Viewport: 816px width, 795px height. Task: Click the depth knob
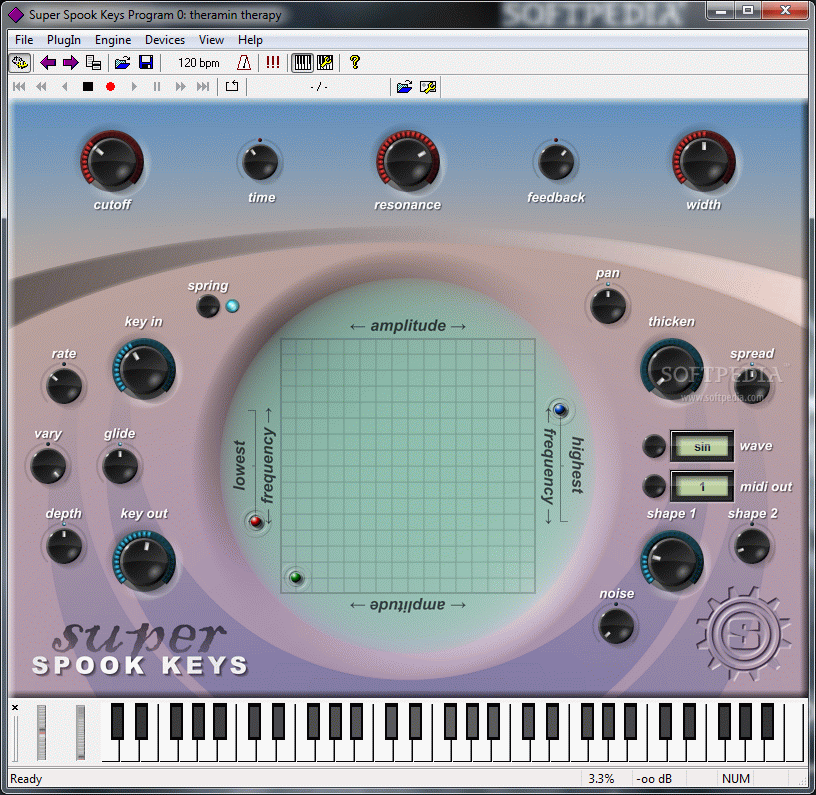64,546
